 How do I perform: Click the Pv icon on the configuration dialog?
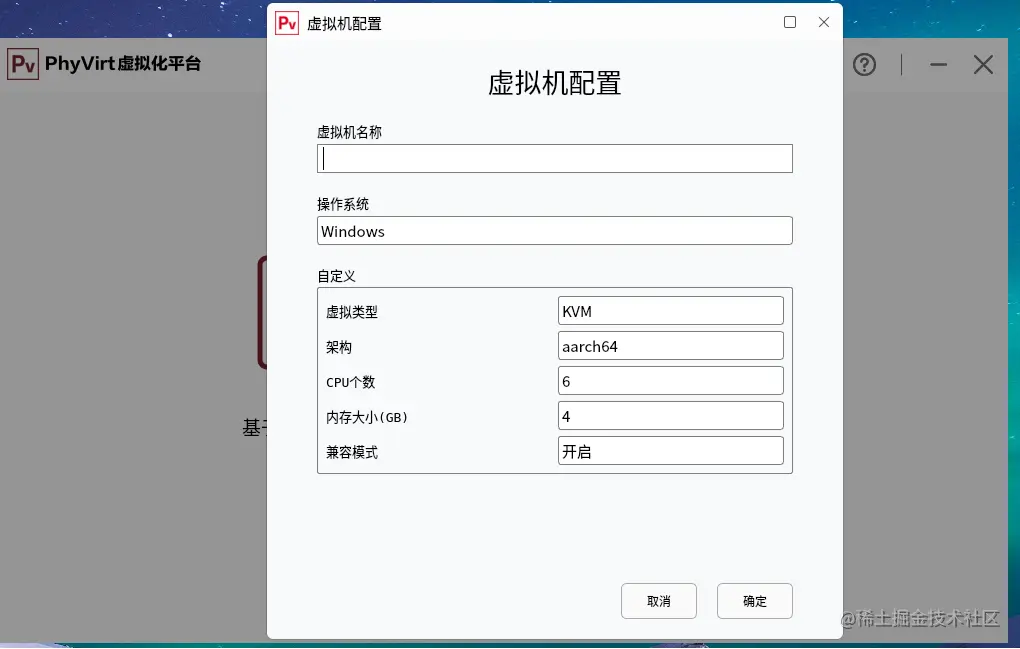tap(286, 22)
